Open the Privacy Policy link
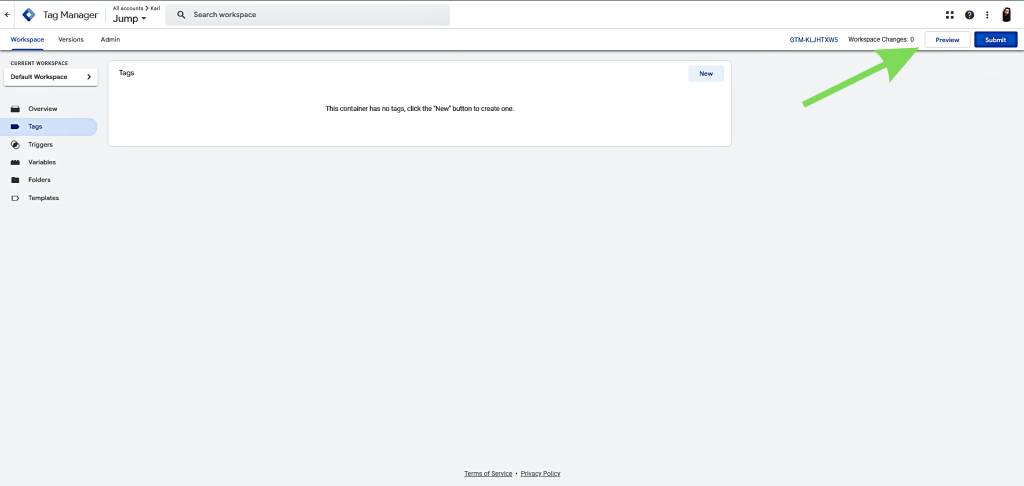Screen dimensions: 1024x486 (x=540, y=473)
